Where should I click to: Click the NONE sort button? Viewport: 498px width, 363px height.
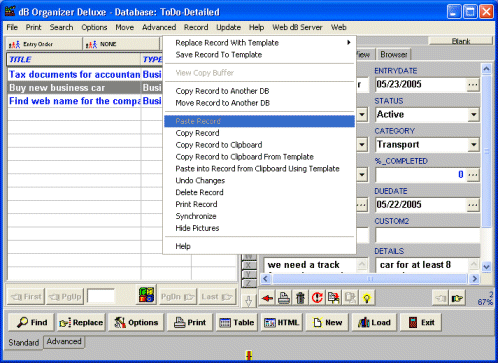click(x=121, y=44)
